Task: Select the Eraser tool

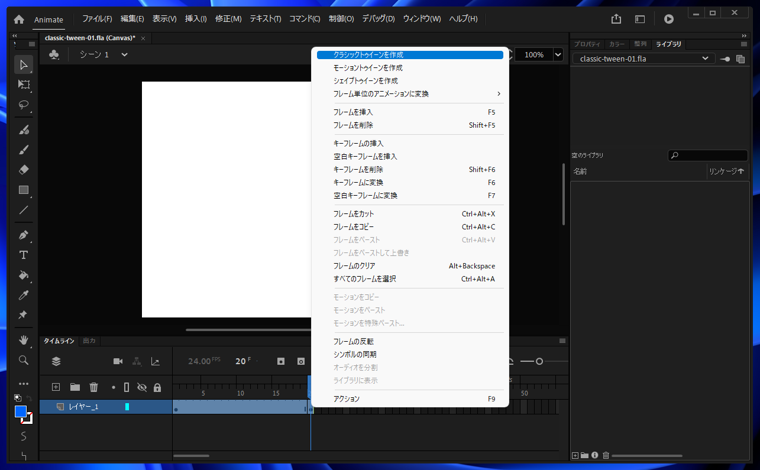Action: tap(24, 170)
